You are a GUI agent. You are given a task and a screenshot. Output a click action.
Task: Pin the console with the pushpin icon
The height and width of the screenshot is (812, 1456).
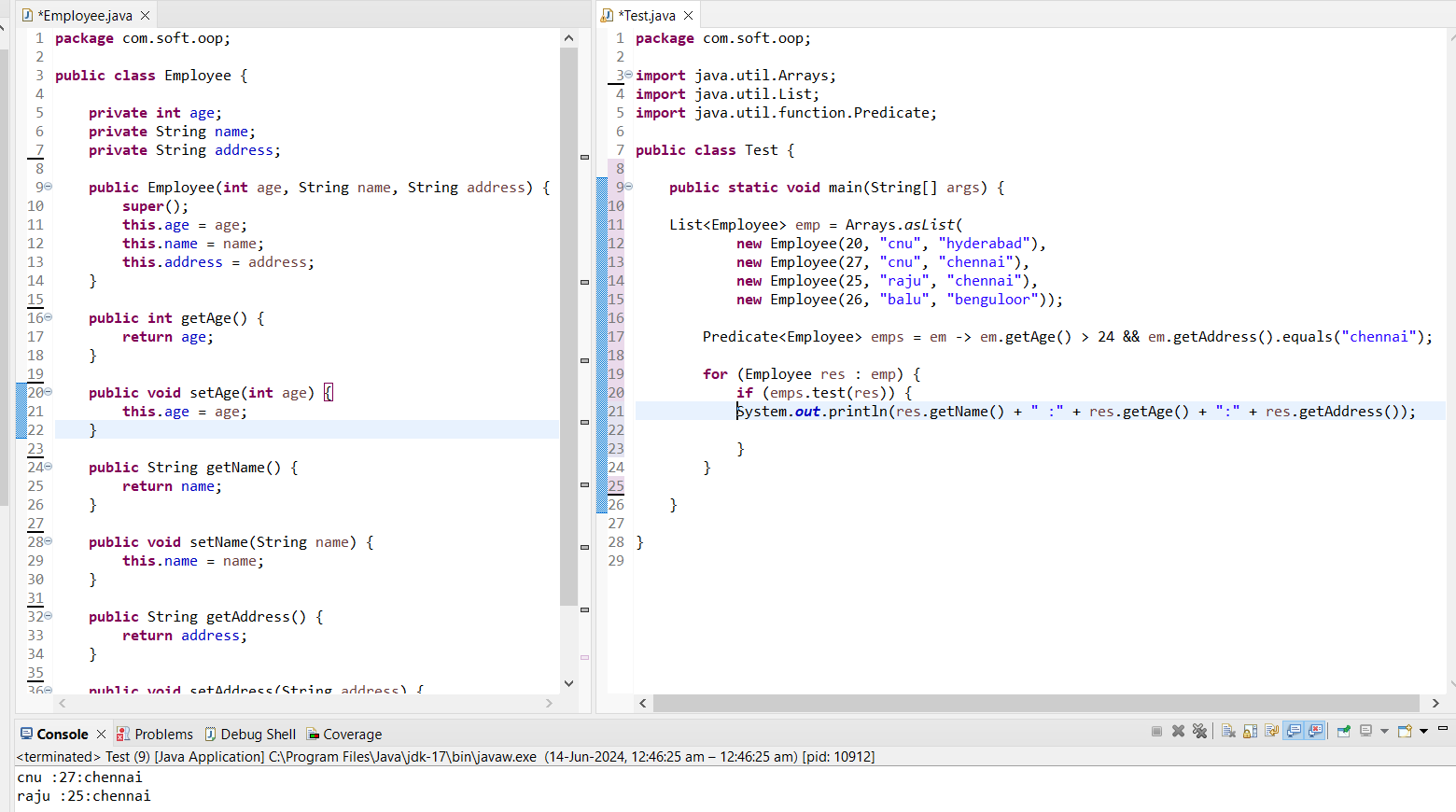[x=1344, y=732]
